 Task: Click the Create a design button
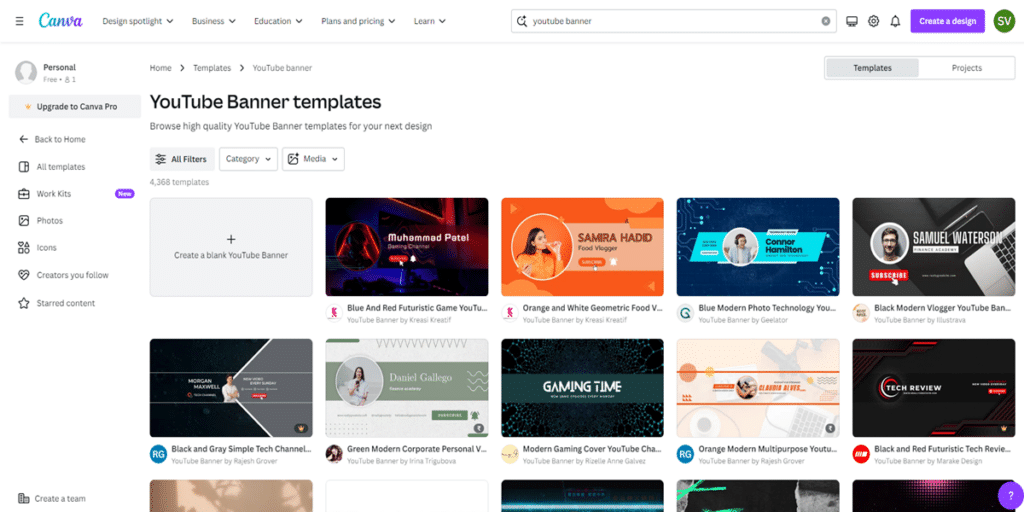[948, 21]
